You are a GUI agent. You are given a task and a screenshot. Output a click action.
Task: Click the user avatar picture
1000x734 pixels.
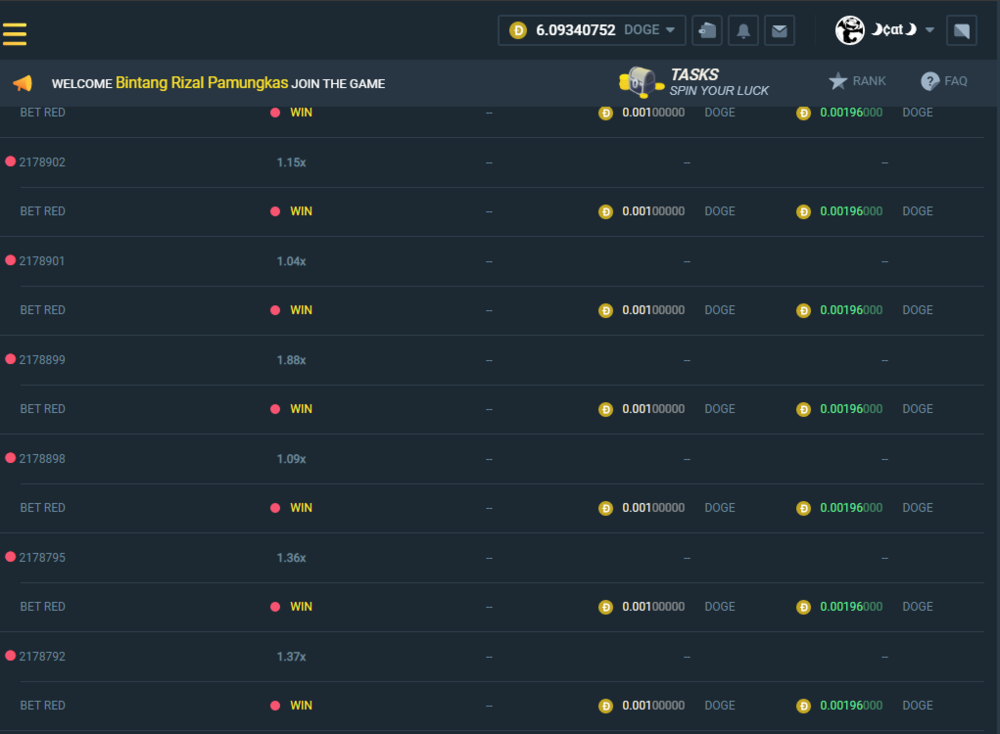850,30
